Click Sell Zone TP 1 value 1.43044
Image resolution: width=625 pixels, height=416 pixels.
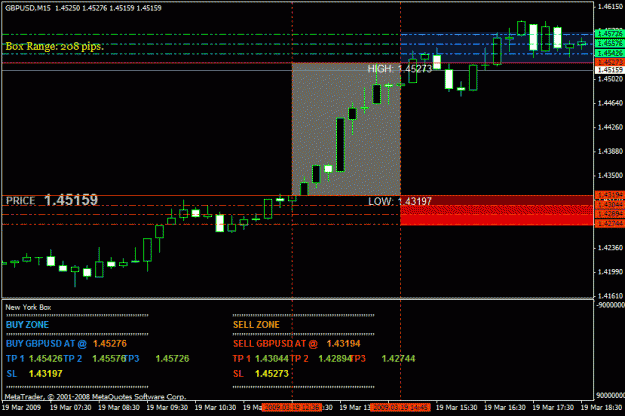[271, 359]
